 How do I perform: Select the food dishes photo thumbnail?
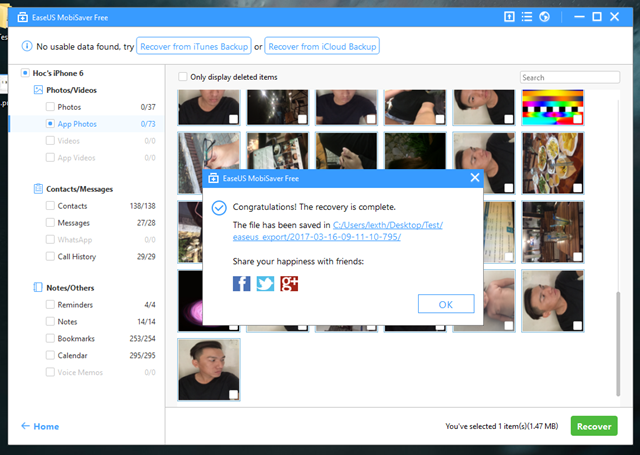[553, 163]
